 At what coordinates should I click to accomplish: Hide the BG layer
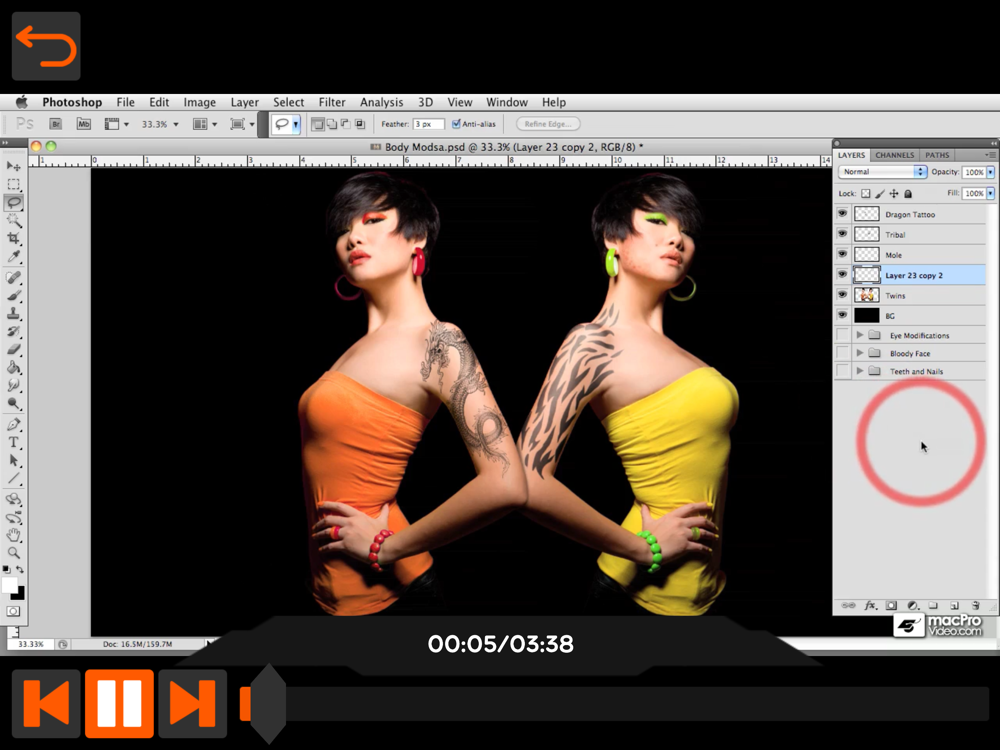pos(842,315)
